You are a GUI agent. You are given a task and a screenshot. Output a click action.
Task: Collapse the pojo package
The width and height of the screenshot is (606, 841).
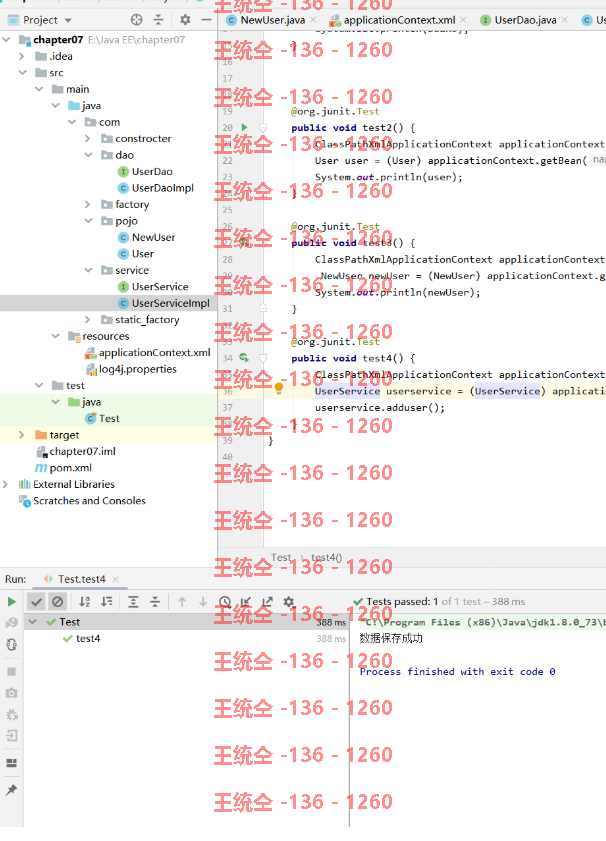(x=88, y=221)
